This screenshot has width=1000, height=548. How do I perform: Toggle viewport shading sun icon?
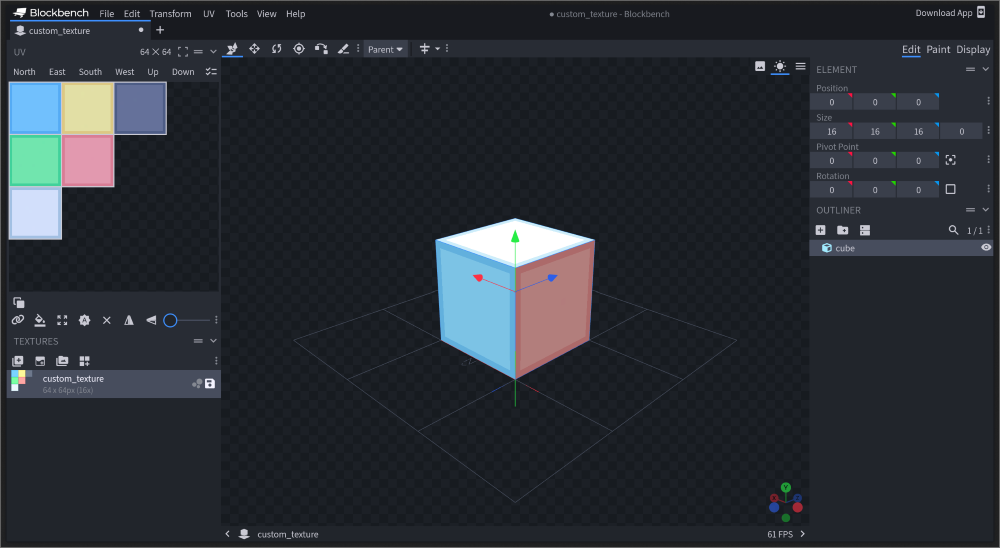(779, 66)
